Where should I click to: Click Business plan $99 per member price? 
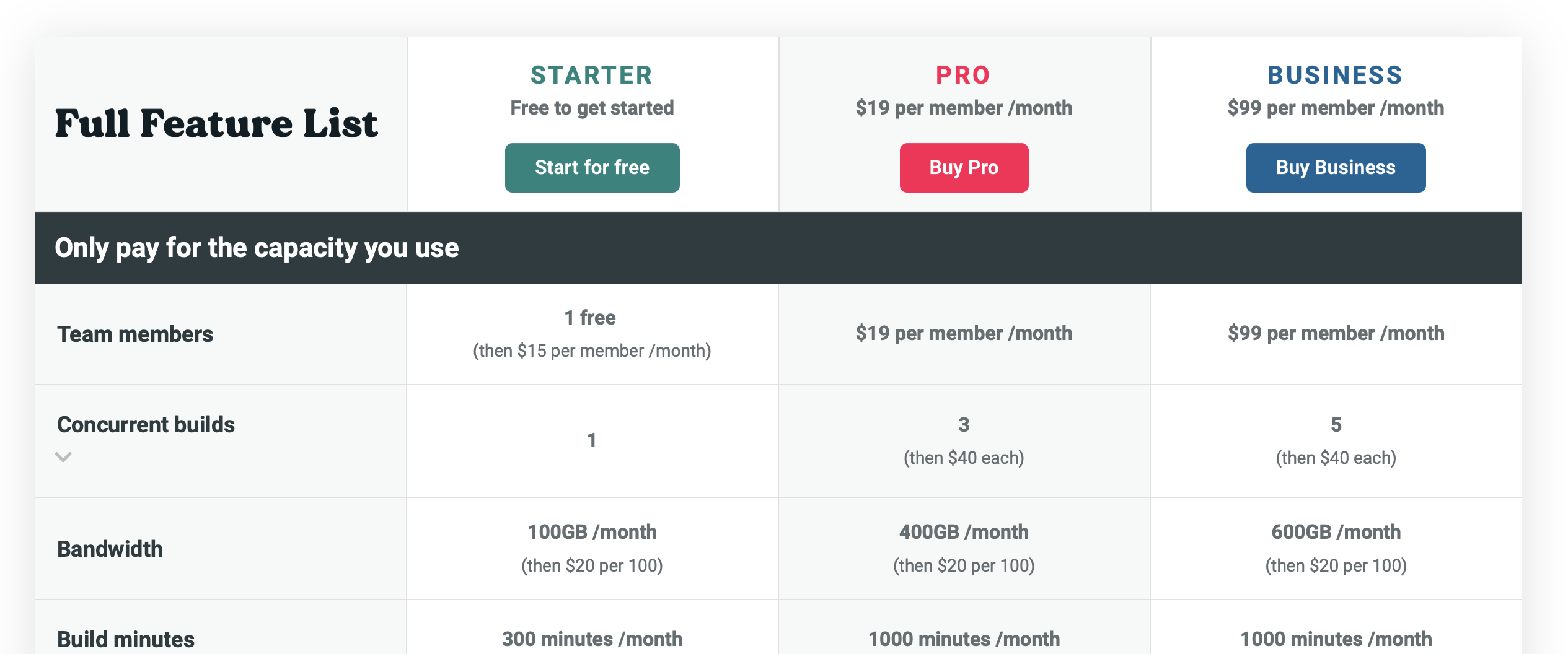[1336, 107]
